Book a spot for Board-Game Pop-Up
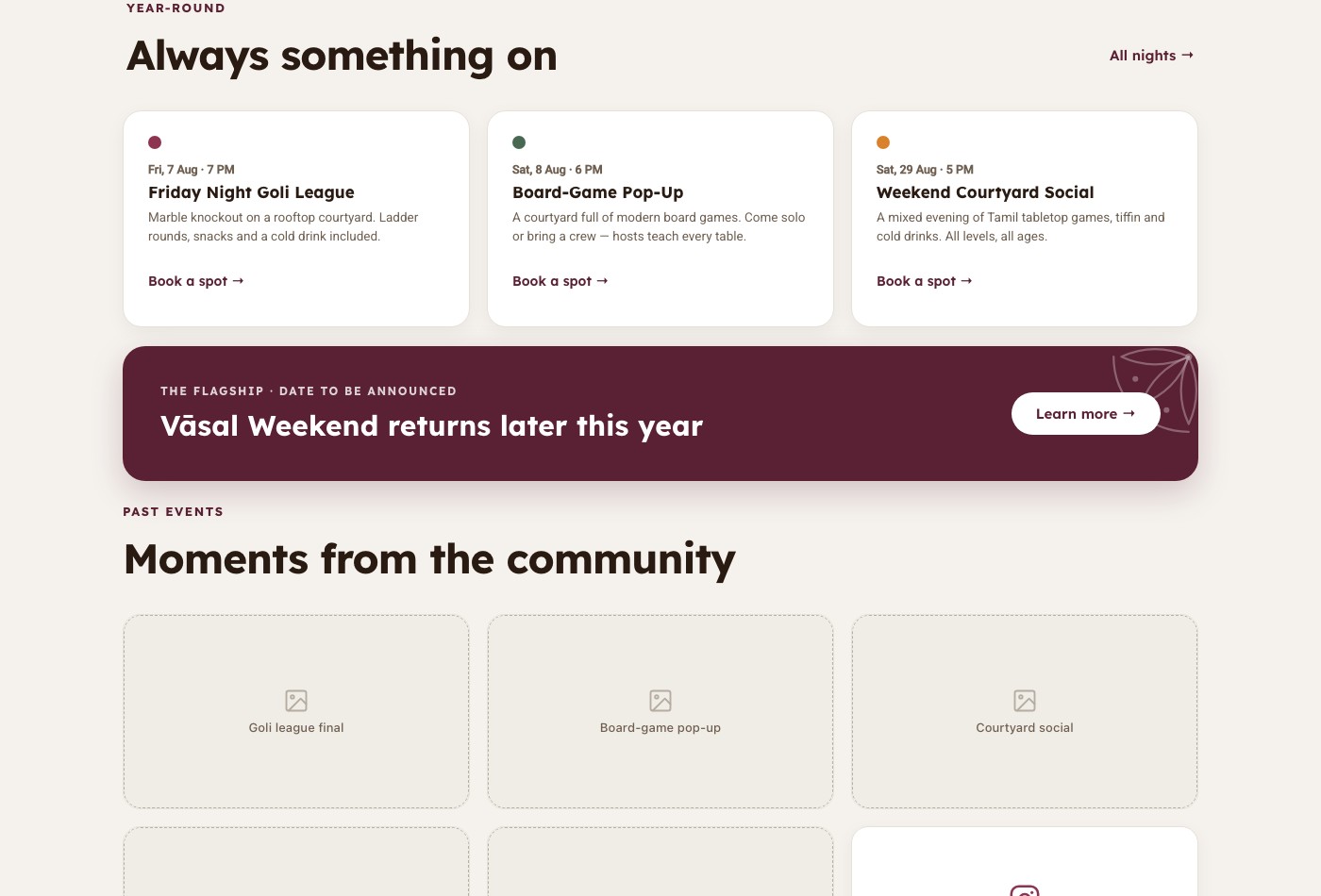 click(560, 281)
